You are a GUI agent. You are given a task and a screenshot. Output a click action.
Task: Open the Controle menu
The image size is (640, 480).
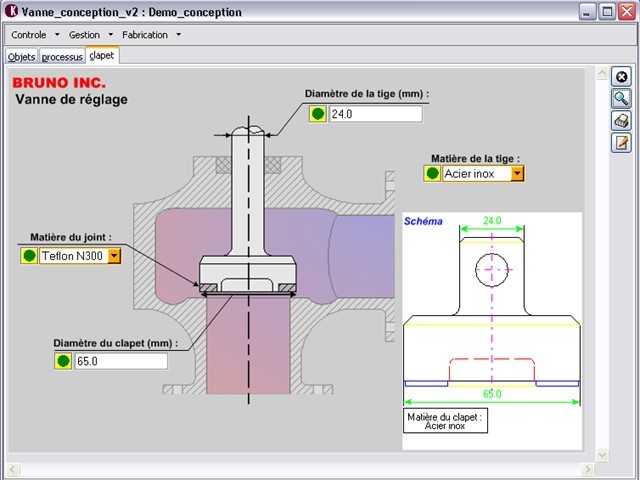tap(29, 35)
